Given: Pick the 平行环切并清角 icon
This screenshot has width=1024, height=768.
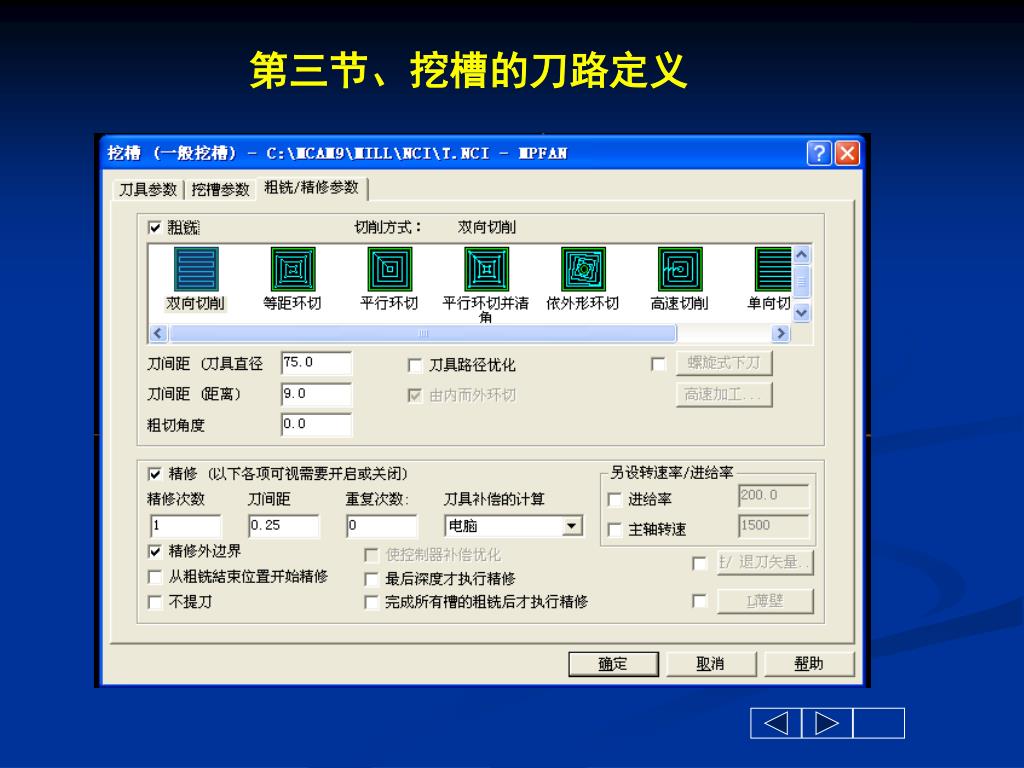Looking at the screenshot, I should click(x=486, y=269).
